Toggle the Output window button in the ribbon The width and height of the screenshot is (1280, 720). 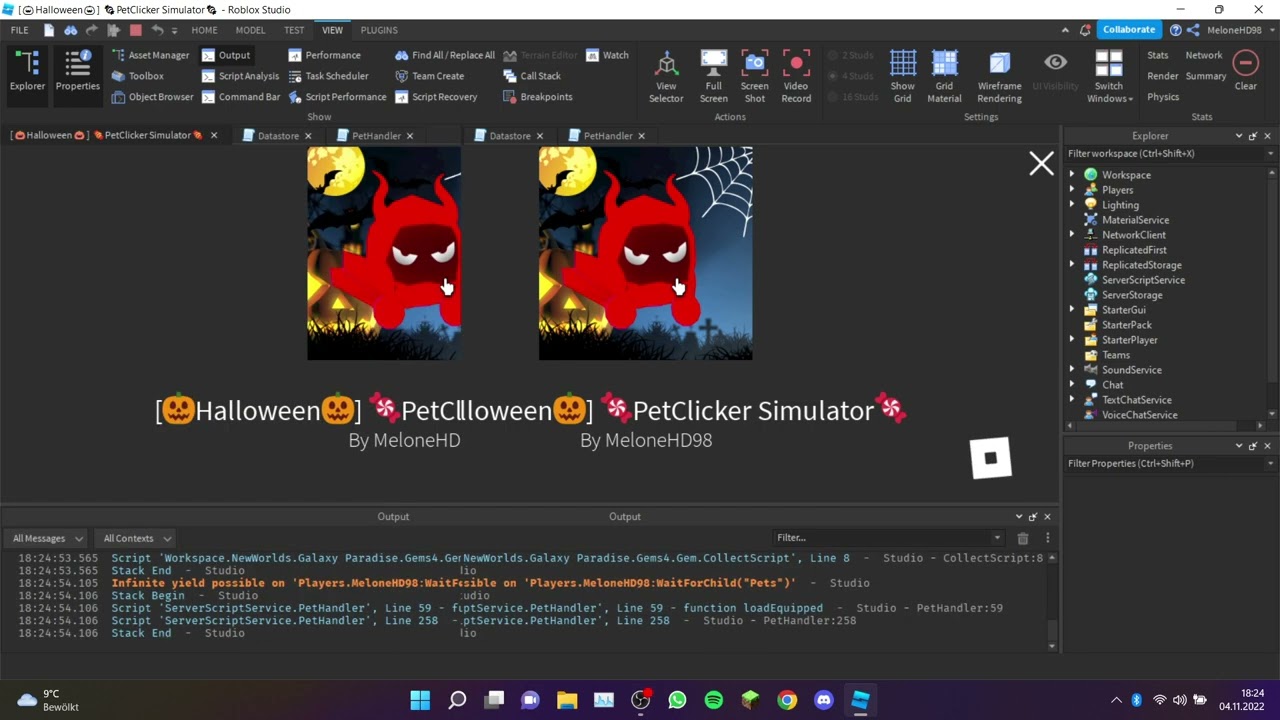click(226, 55)
